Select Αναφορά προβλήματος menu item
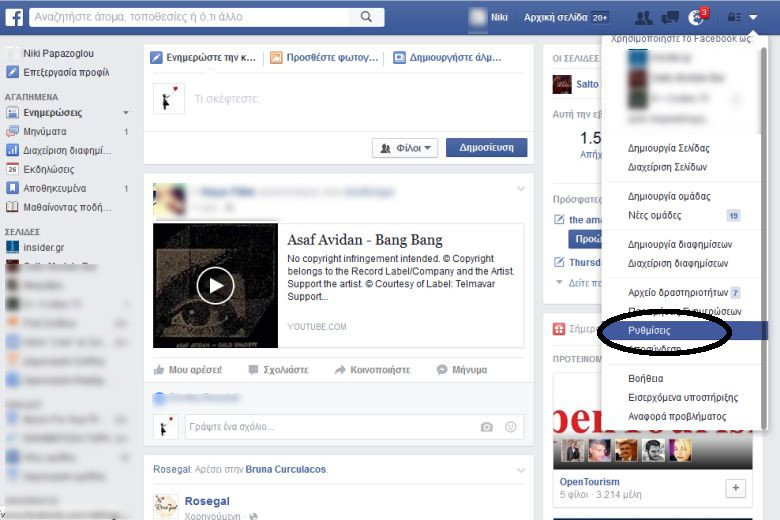The height and width of the screenshot is (520, 780). (677, 416)
